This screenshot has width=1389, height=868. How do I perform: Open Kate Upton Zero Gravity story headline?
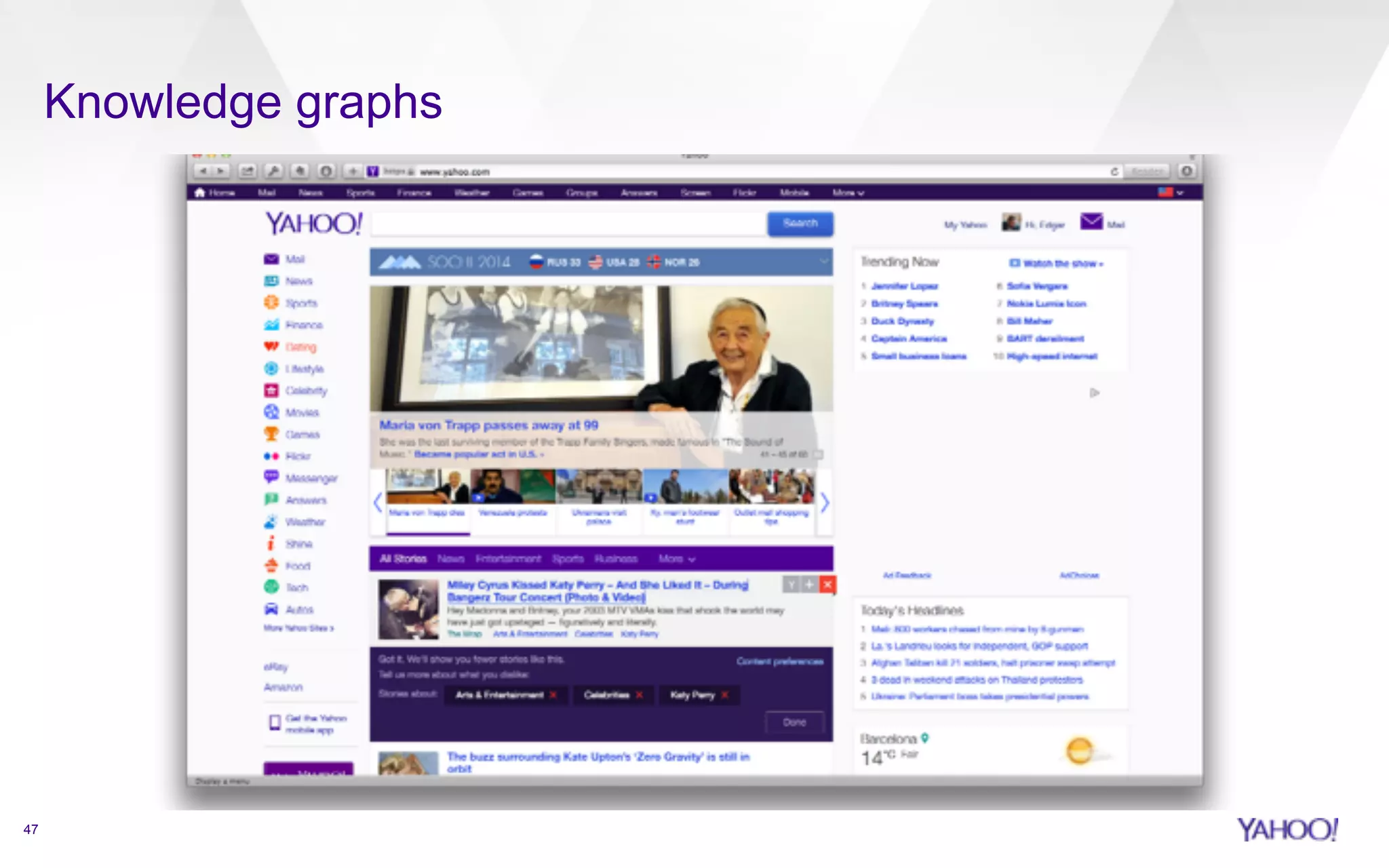[x=598, y=762]
